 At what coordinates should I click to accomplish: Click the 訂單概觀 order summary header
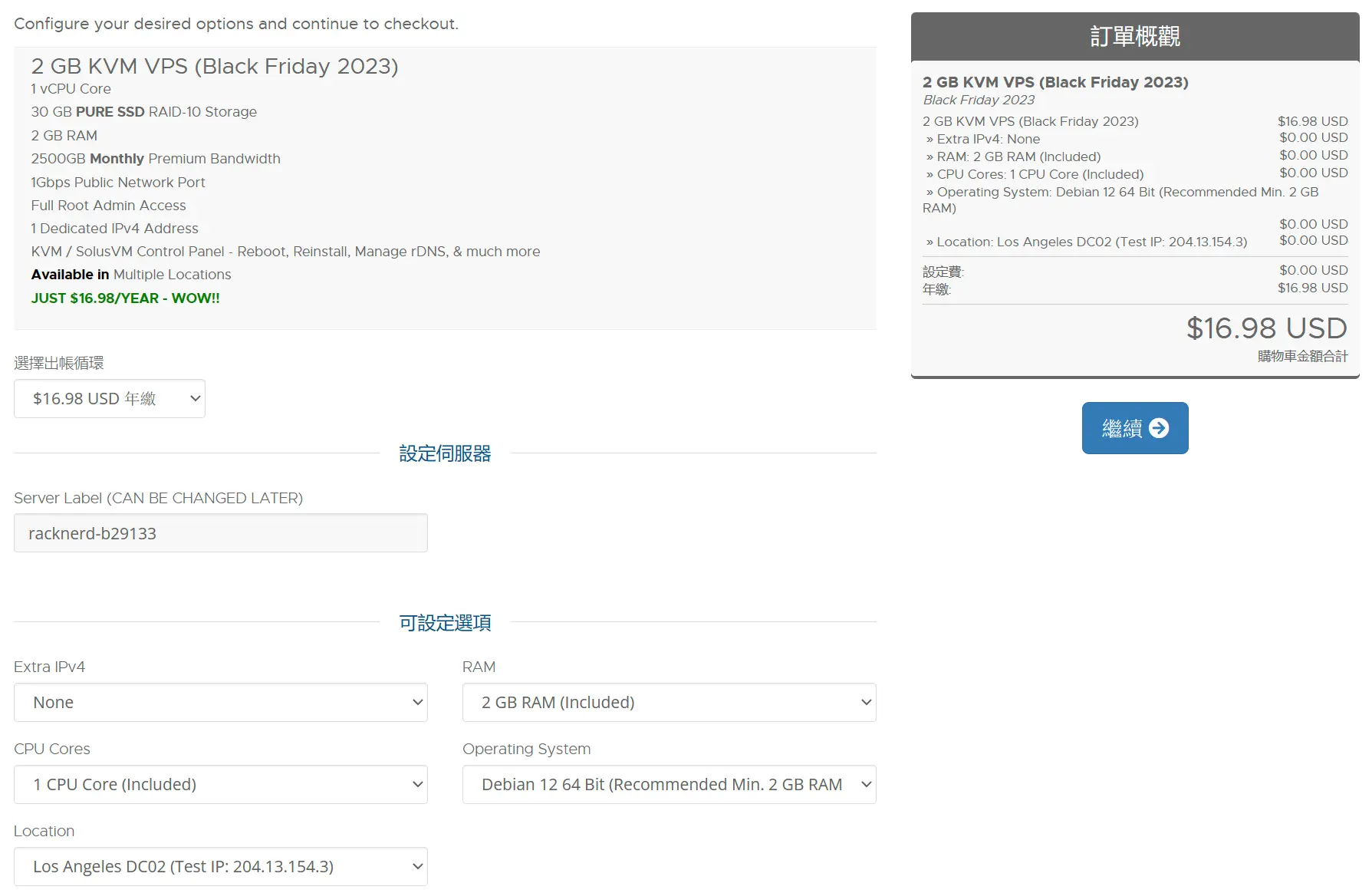coord(1135,36)
